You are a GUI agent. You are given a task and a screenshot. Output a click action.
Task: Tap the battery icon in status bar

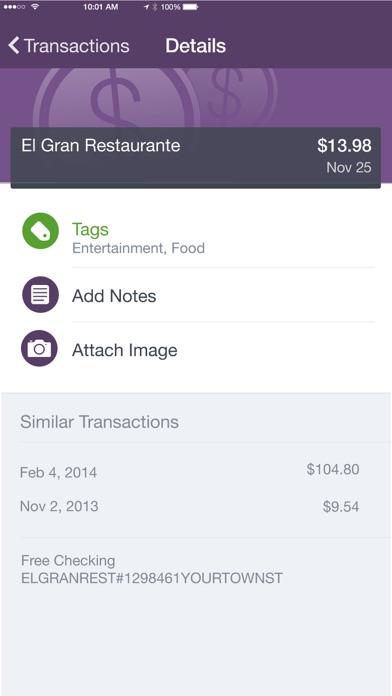pos(190,7)
